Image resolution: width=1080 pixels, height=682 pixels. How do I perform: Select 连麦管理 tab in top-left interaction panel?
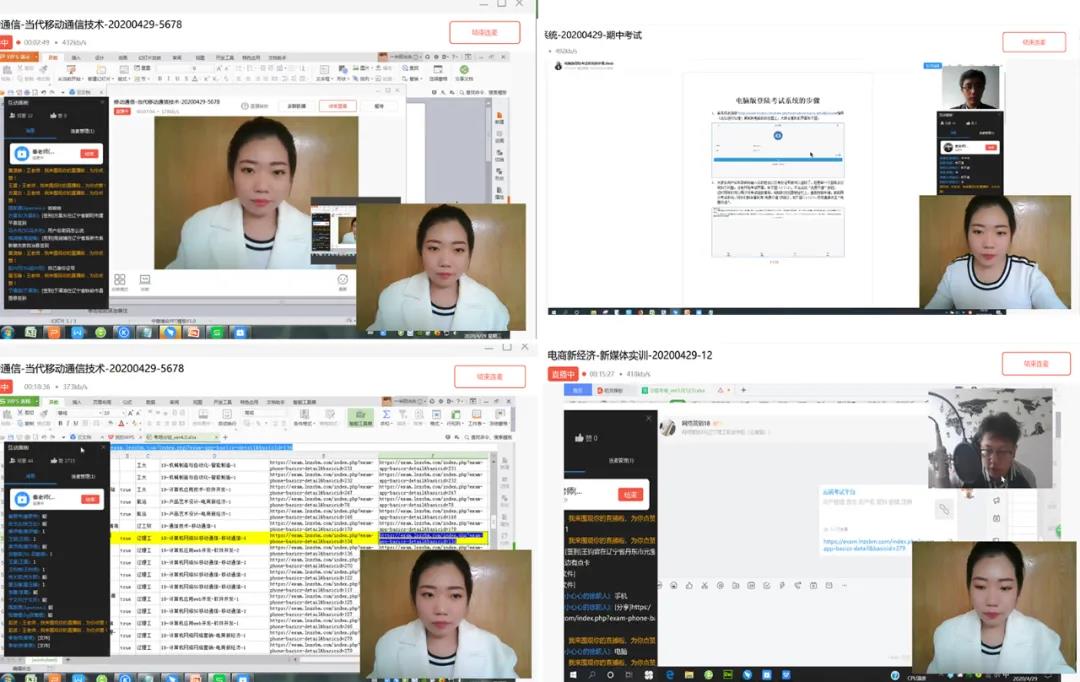pos(82,131)
